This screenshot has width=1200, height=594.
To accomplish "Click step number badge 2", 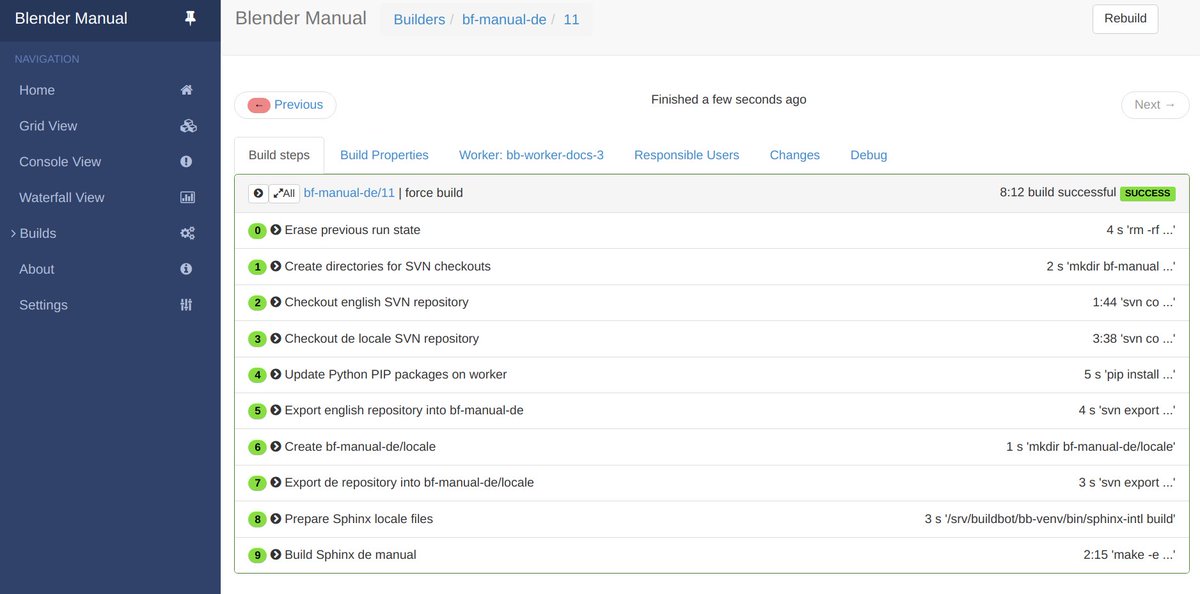I will coord(257,303).
